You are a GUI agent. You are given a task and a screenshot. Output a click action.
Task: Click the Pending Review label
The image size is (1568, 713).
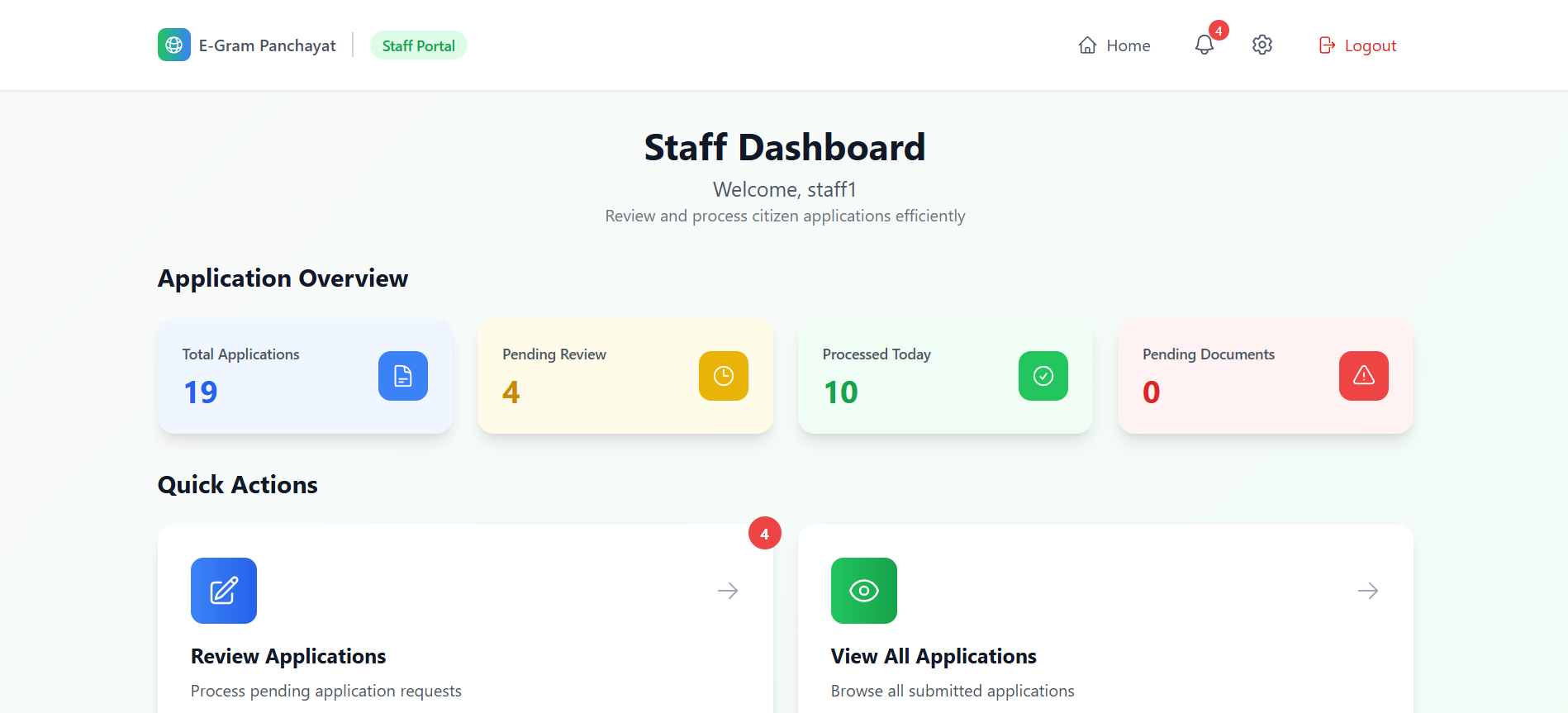click(x=554, y=354)
